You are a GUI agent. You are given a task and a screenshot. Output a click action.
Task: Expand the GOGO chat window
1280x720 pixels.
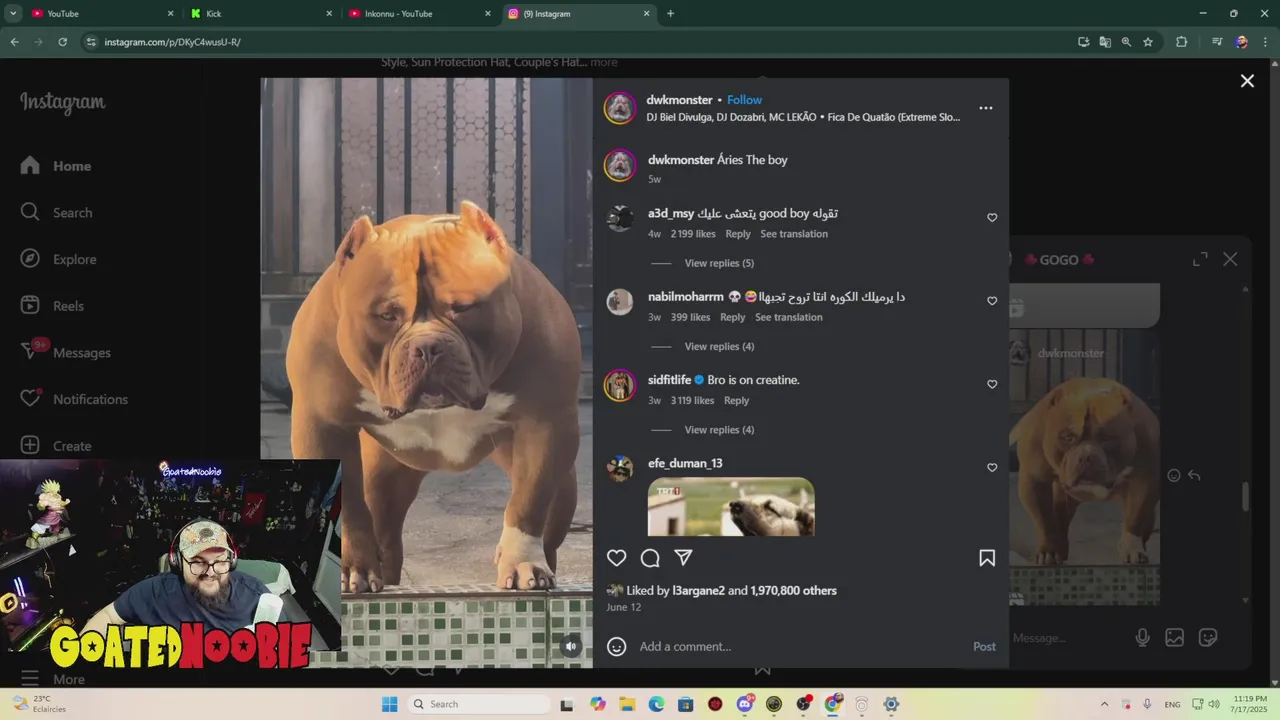pos(1200,259)
